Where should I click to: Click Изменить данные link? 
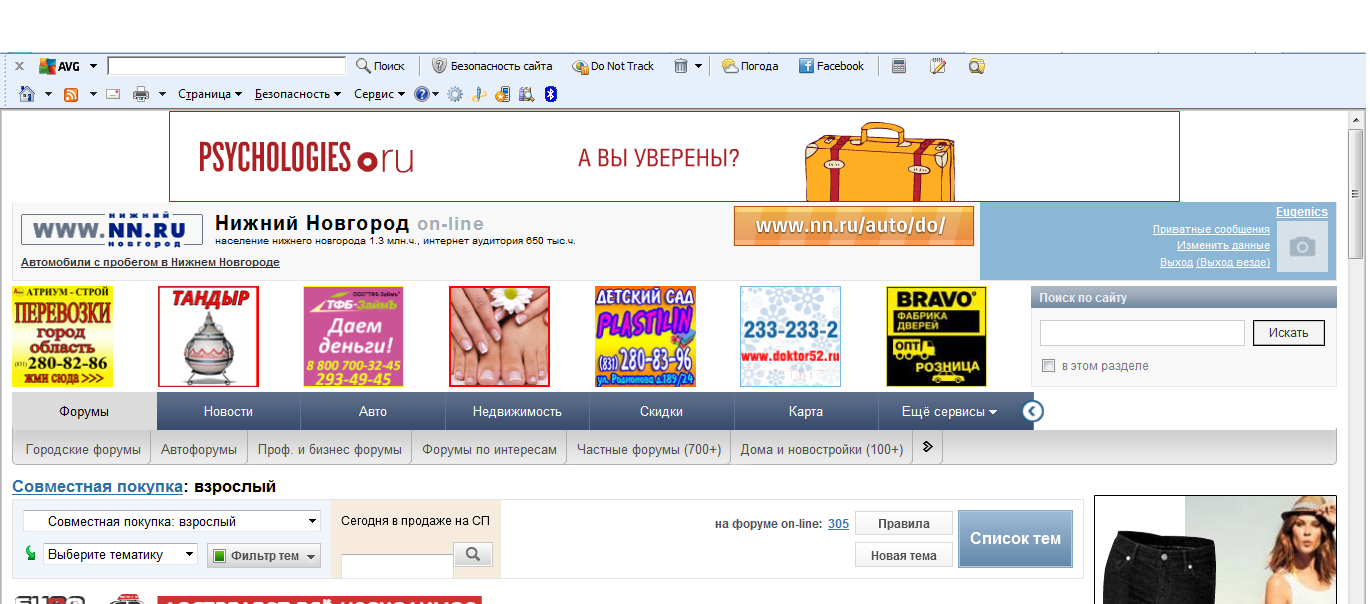click(1223, 245)
